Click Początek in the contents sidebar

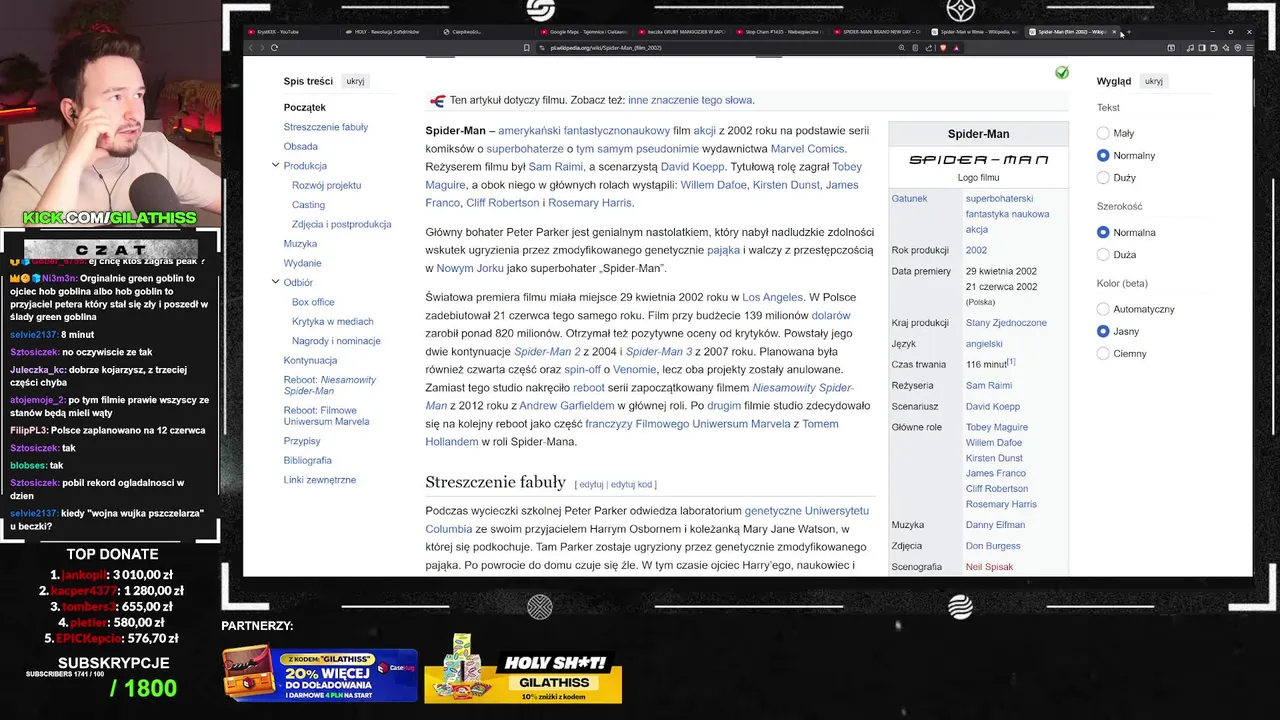[x=304, y=107]
